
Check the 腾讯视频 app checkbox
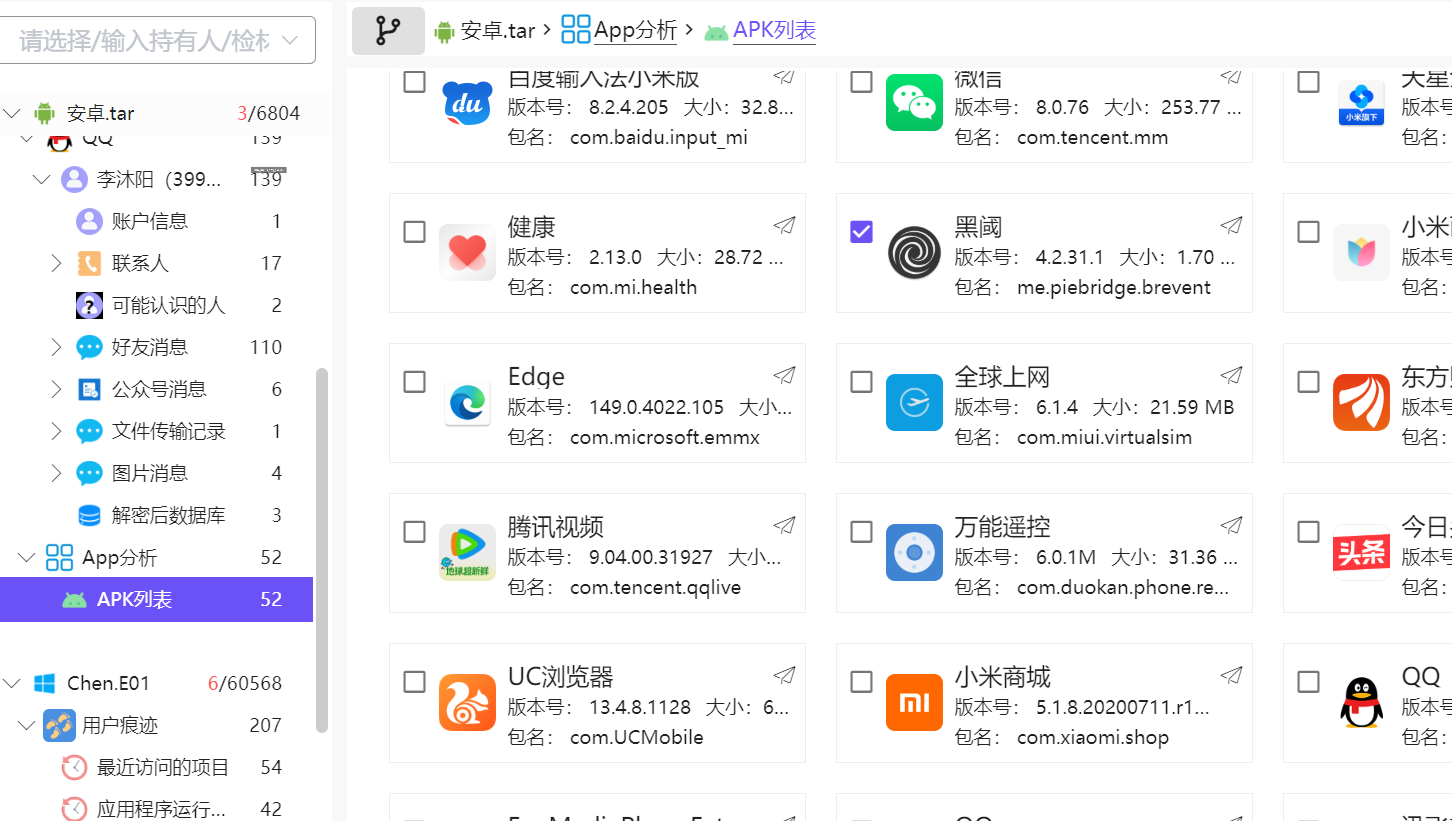click(414, 532)
